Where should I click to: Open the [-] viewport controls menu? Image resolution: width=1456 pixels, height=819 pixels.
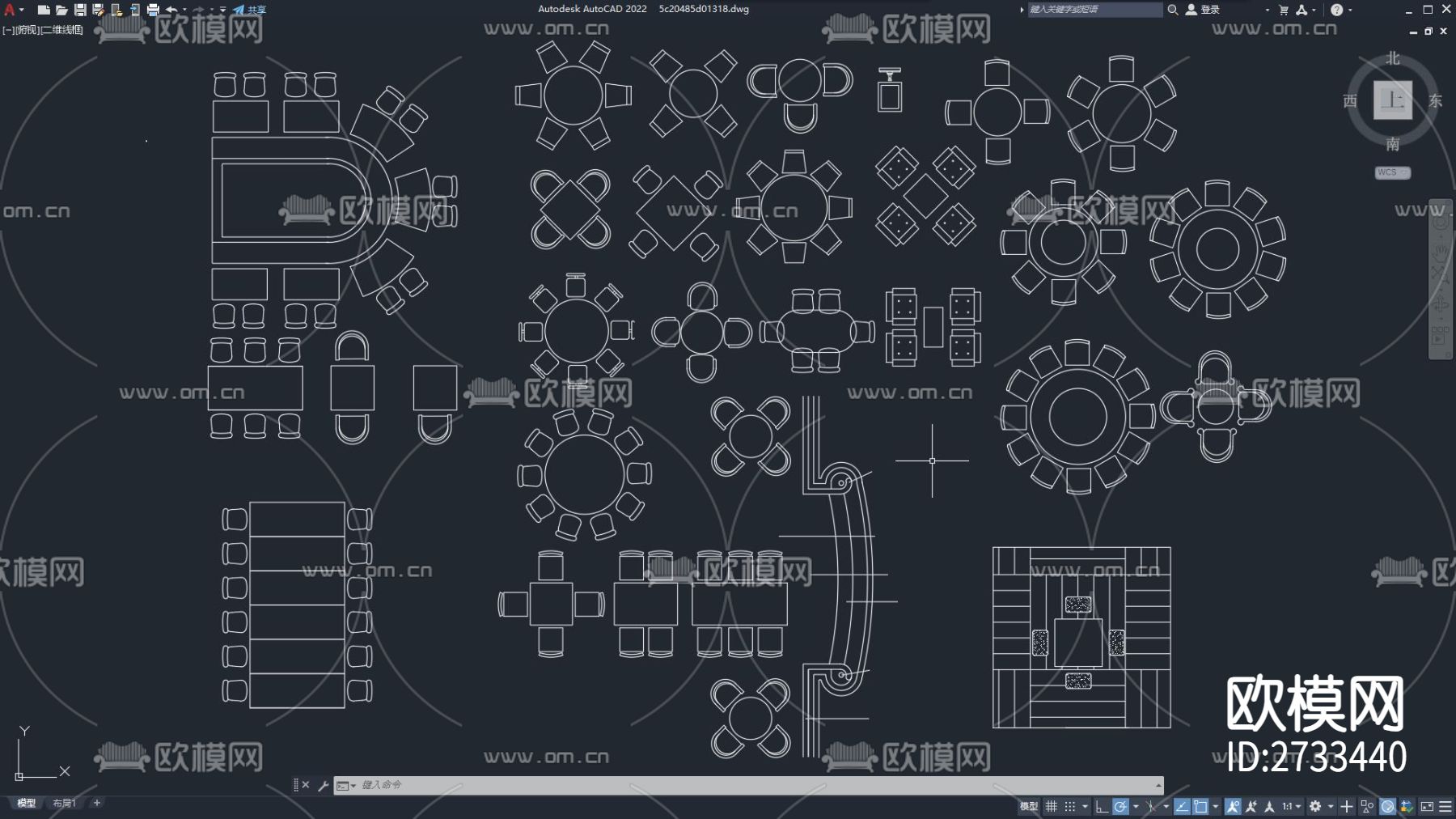tap(8, 30)
